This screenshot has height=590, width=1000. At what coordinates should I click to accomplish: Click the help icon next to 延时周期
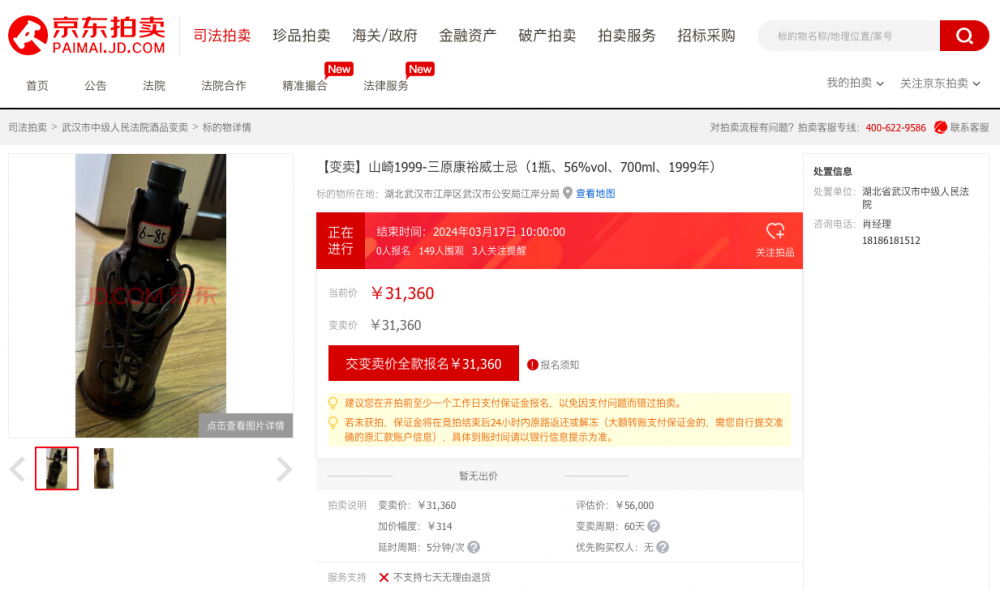[x=474, y=547]
